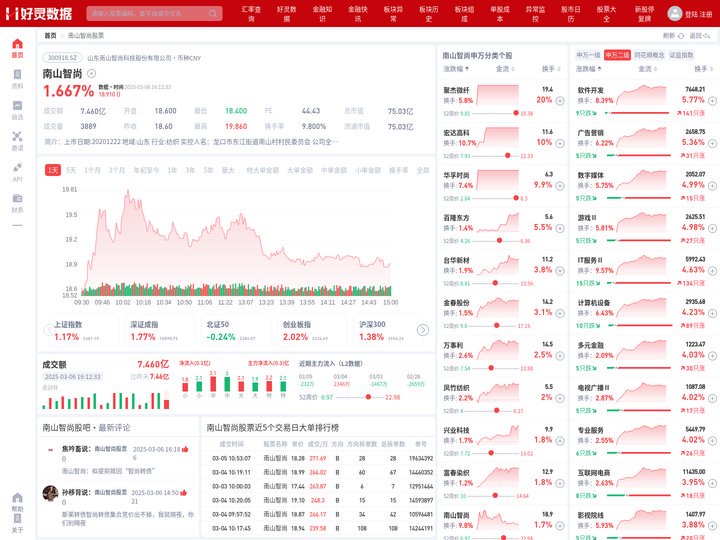
Task: Select the 1天 chart range
Action: [53, 170]
